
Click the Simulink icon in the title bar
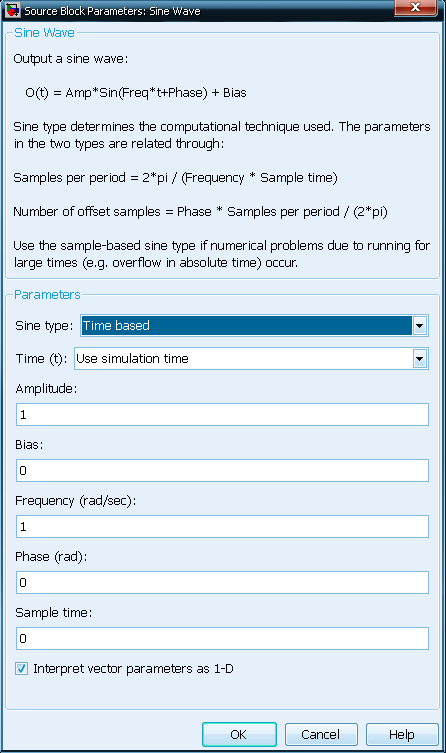[x=12, y=10]
